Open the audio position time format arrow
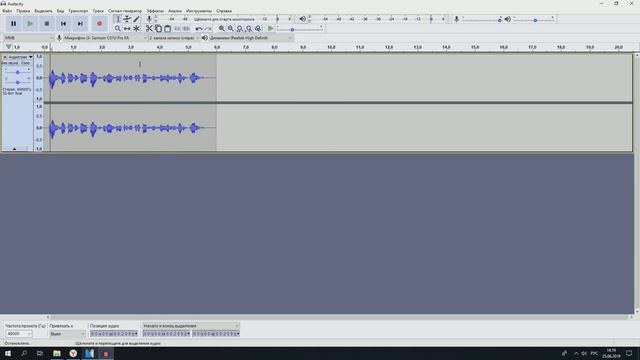 click(136, 334)
